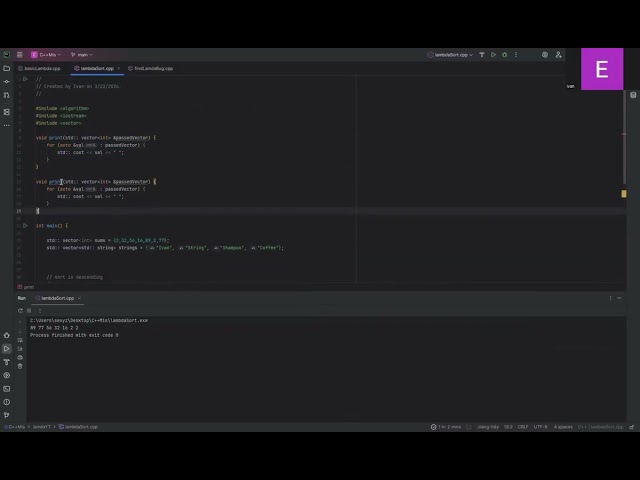640x480 pixels.
Task: Clear all Run console output with trash icon
Action: point(20,366)
